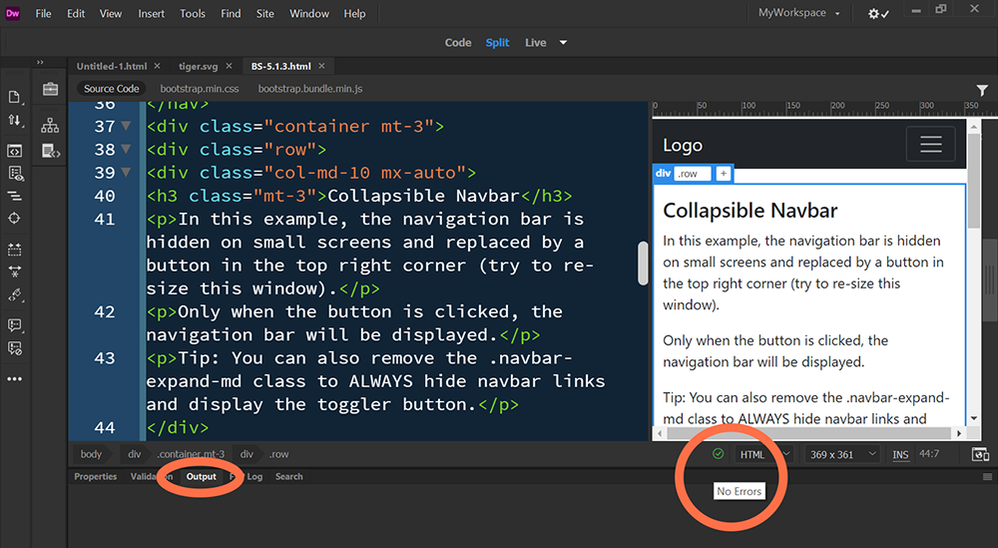The height and width of the screenshot is (548, 998).
Task: Click the Live View options icon
Action: (x=14, y=151)
